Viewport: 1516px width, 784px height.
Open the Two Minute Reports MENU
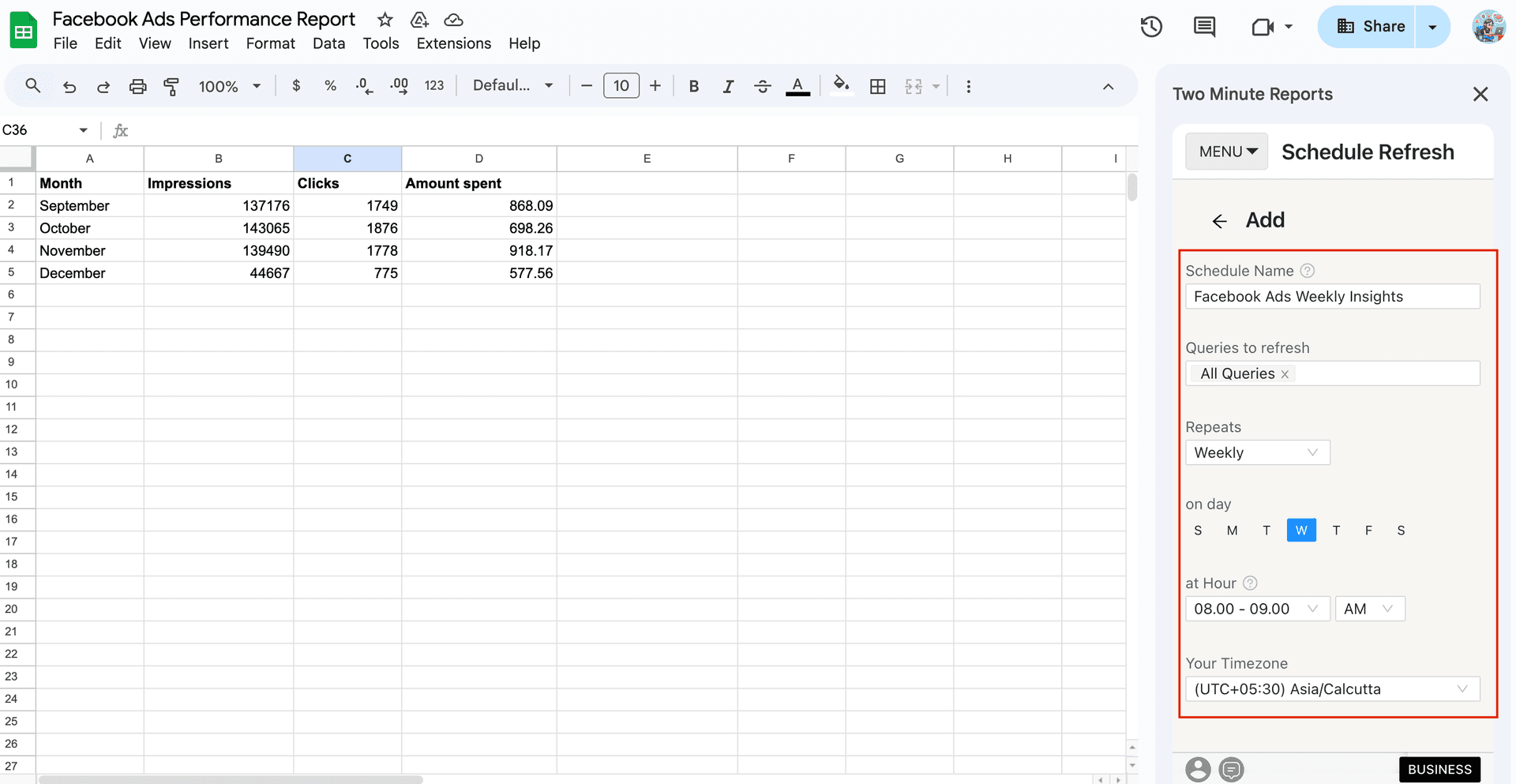click(x=1225, y=151)
